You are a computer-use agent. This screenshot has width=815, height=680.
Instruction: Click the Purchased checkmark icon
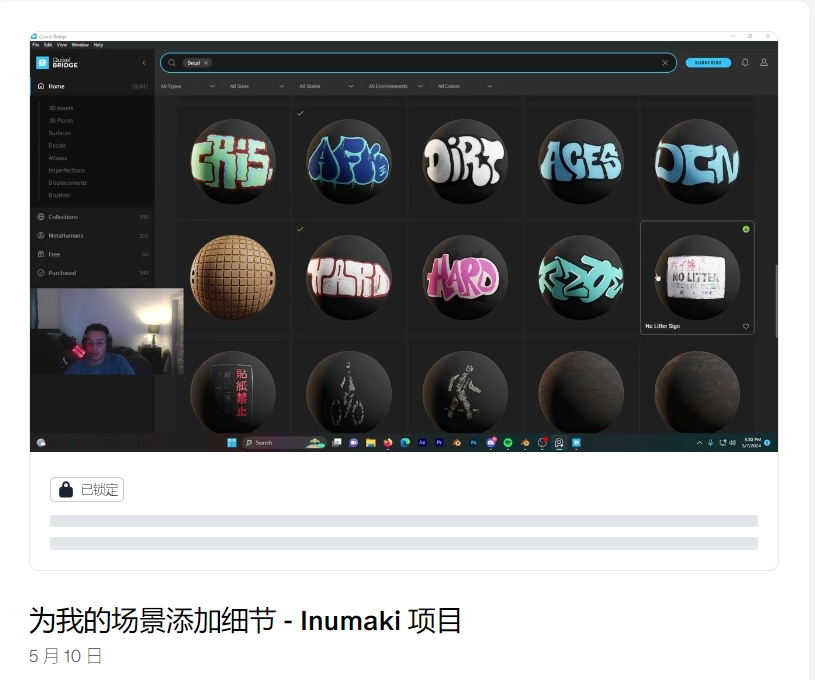pyautogui.click(x=41, y=273)
